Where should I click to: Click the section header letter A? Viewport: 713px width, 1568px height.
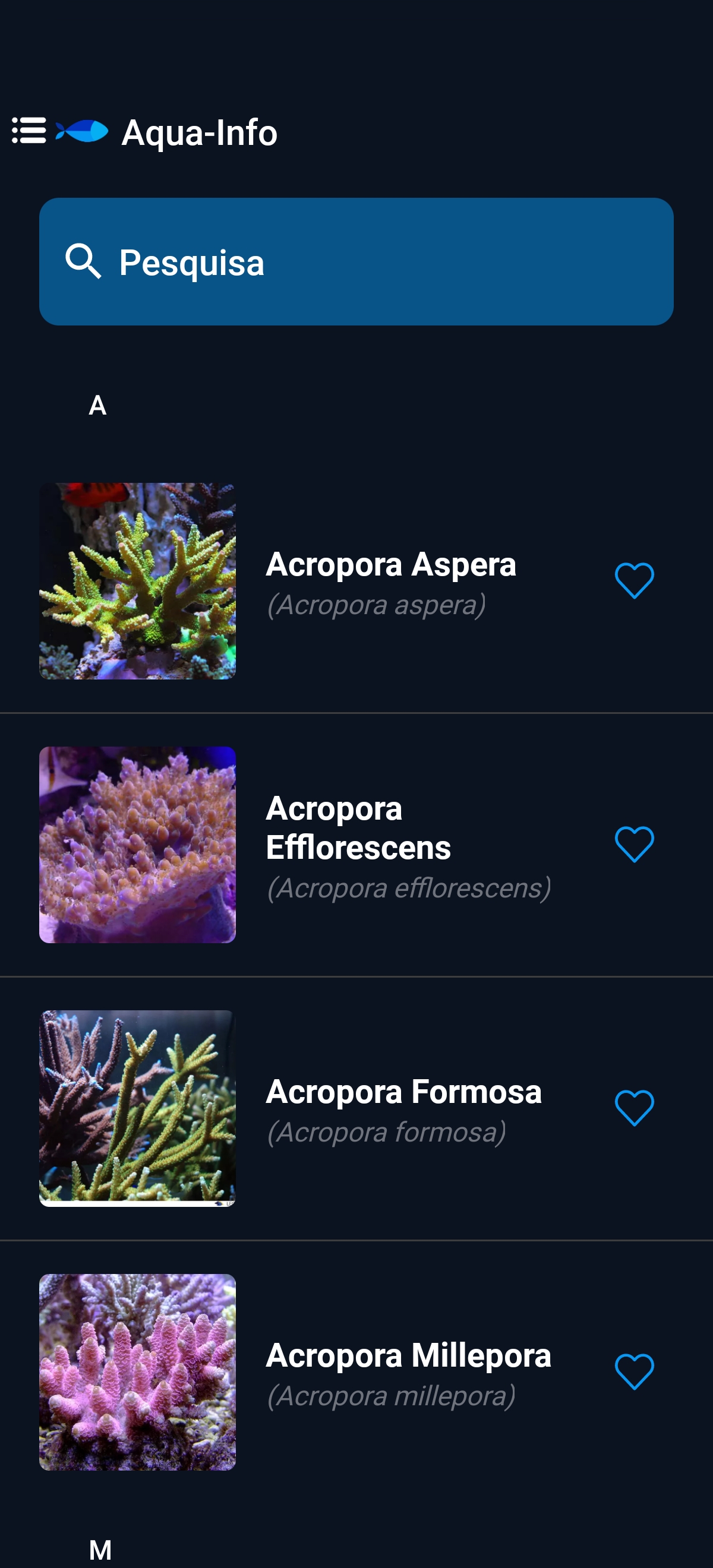coord(97,406)
